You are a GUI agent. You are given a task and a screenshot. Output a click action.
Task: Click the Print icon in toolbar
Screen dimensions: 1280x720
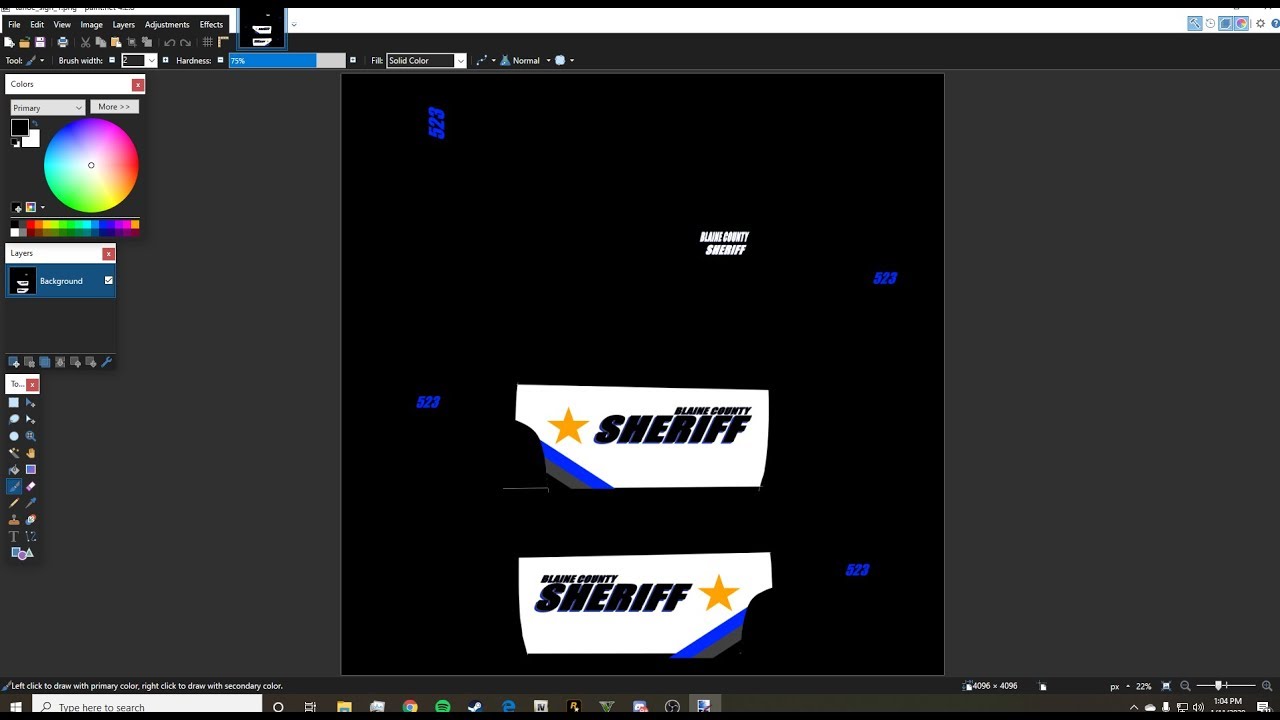pos(63,42)
